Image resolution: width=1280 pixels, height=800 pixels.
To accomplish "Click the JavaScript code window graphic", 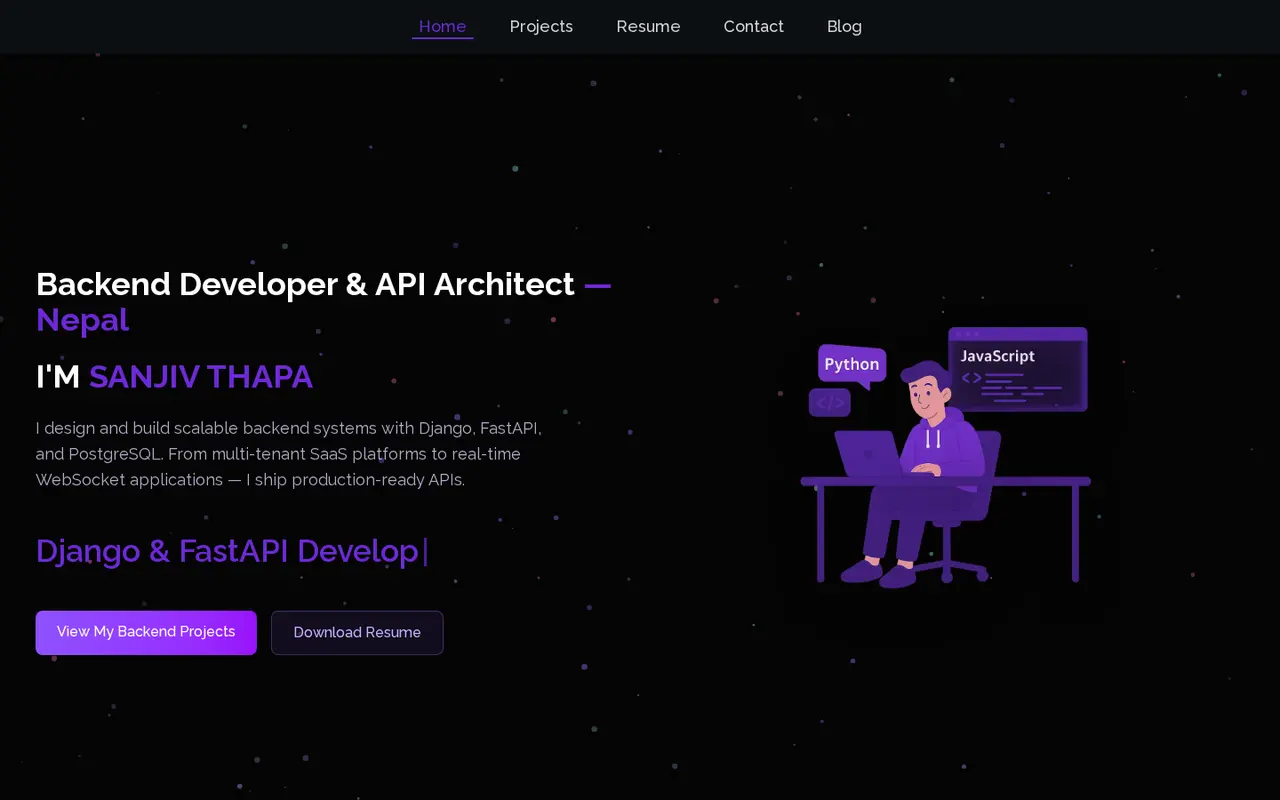I will point(1018,369).
